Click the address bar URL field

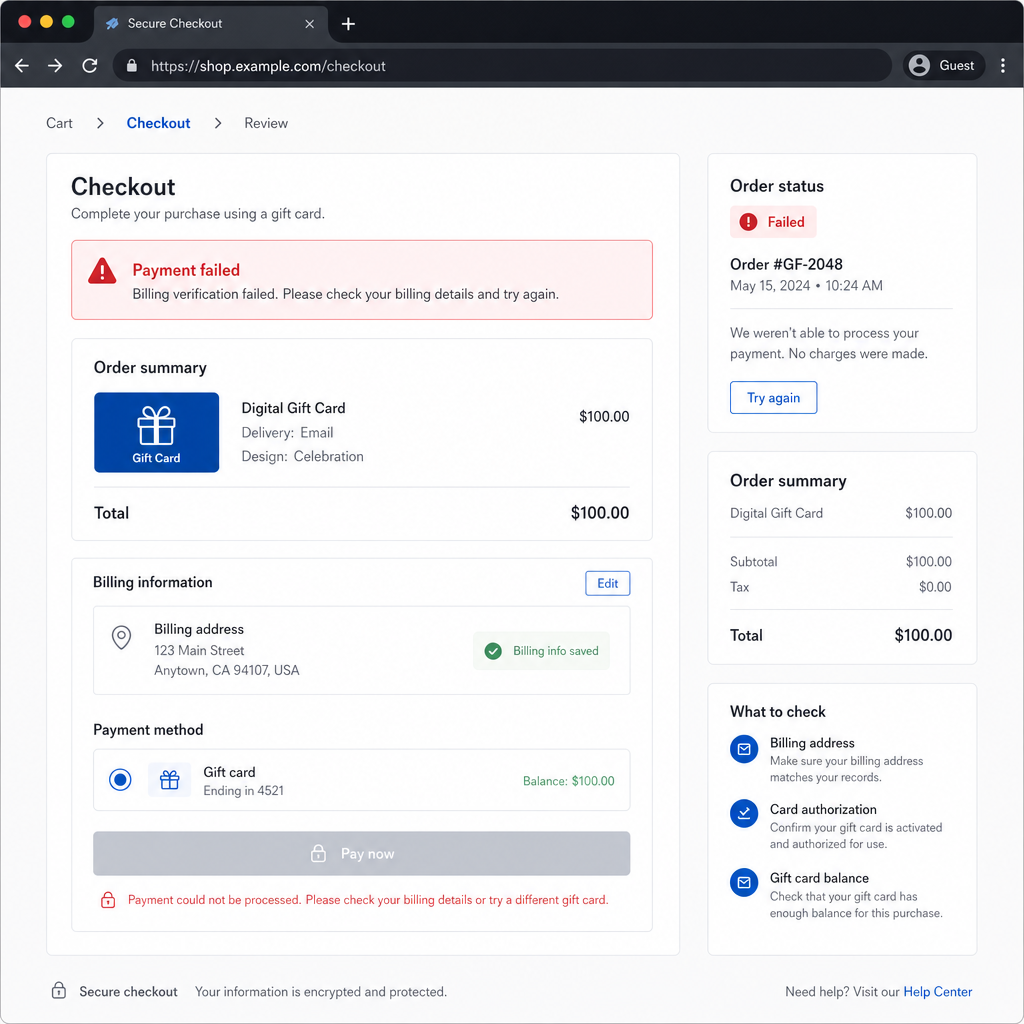tap(502, 66)
